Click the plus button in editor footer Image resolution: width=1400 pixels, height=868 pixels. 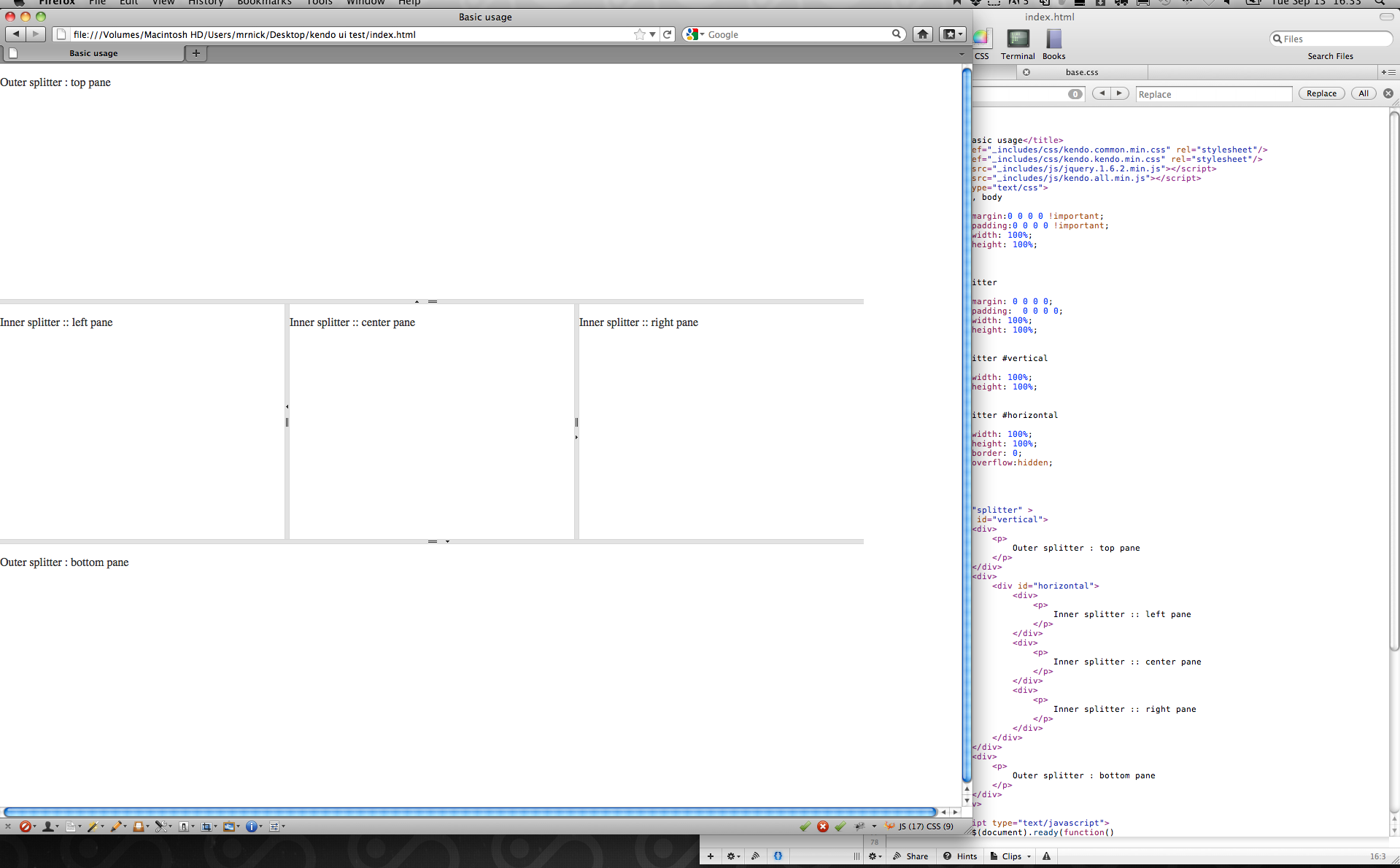(711, 856)
